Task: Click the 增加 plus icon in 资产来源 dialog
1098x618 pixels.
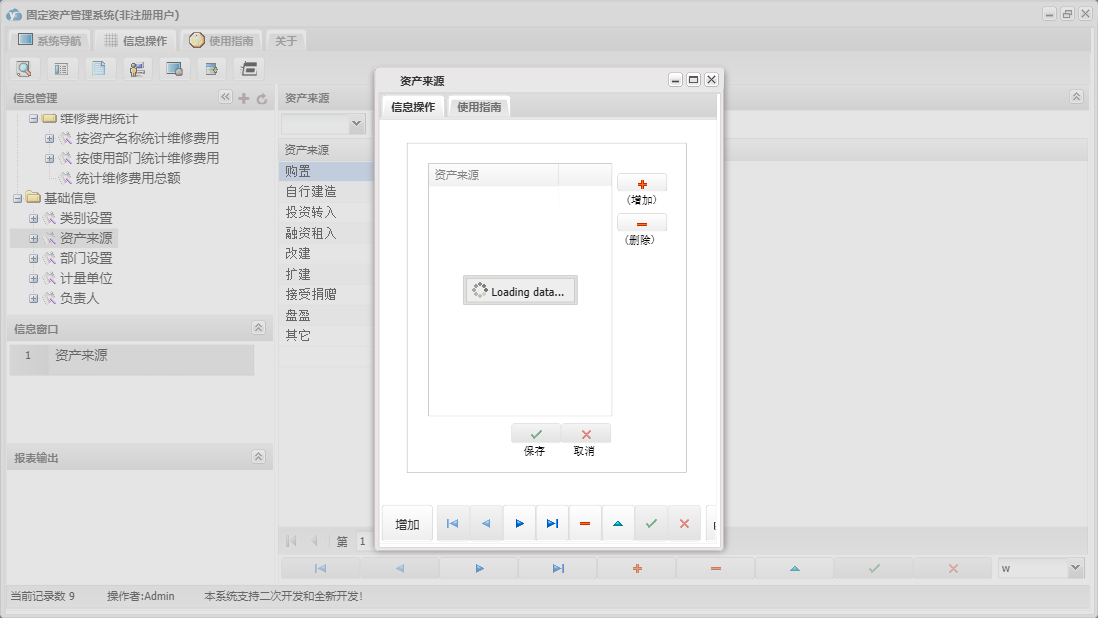Action: [x=641, y=182]
